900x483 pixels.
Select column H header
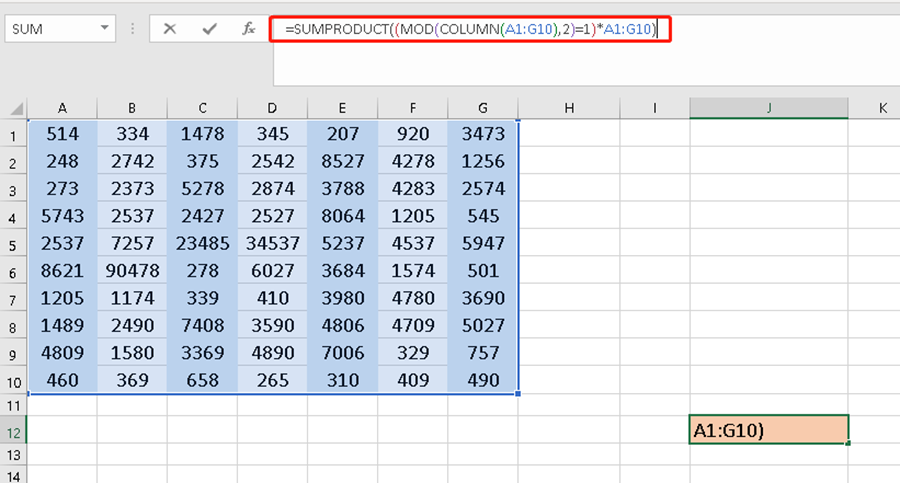click(x=569, y=108)
